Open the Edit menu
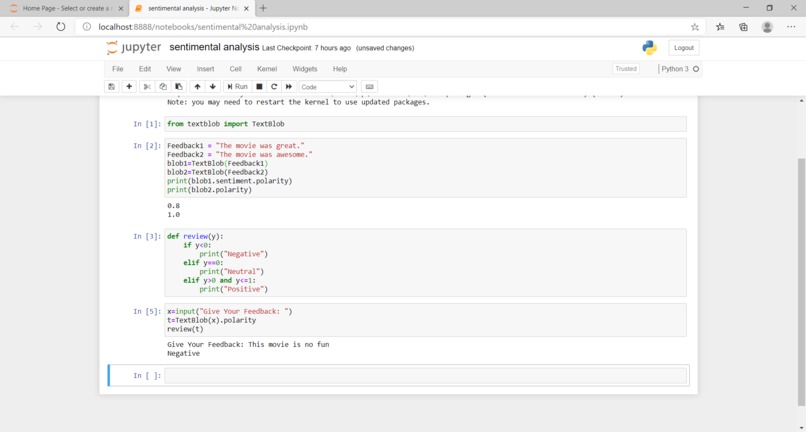The image size is (806, 432). (x=145, y=69)
